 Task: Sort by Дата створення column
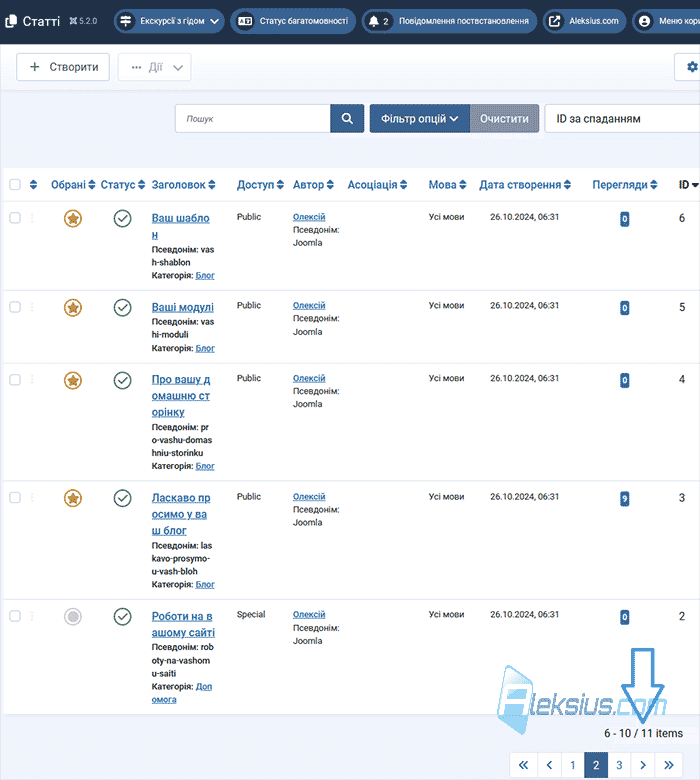(x=525, y=185)
